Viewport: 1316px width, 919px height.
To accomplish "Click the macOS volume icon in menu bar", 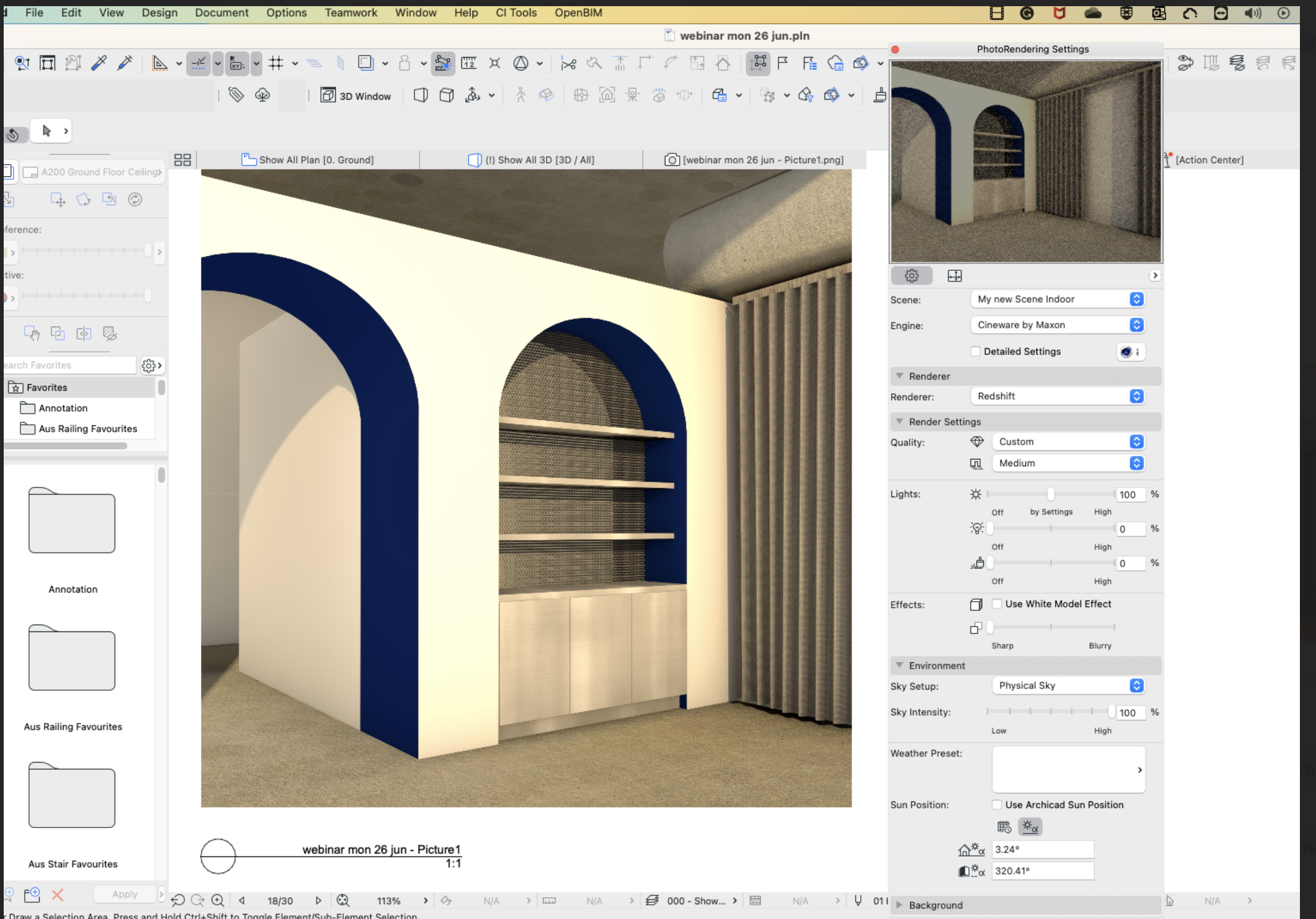I will pyautogui.click(x=1253, y=13).
